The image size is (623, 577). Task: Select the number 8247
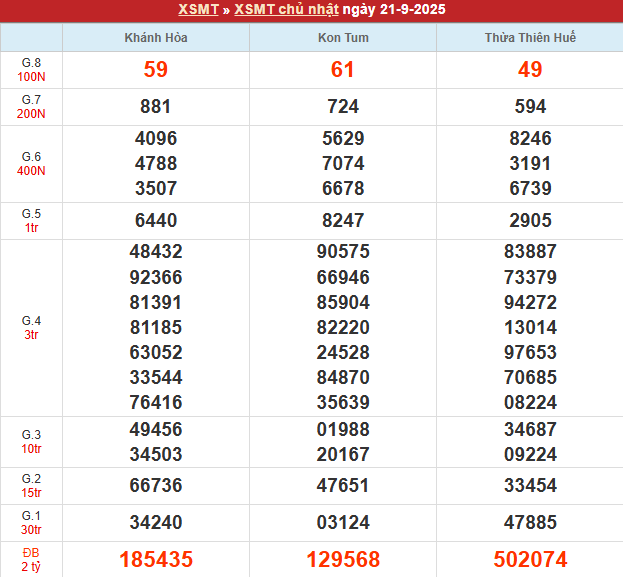pos(343,221)
